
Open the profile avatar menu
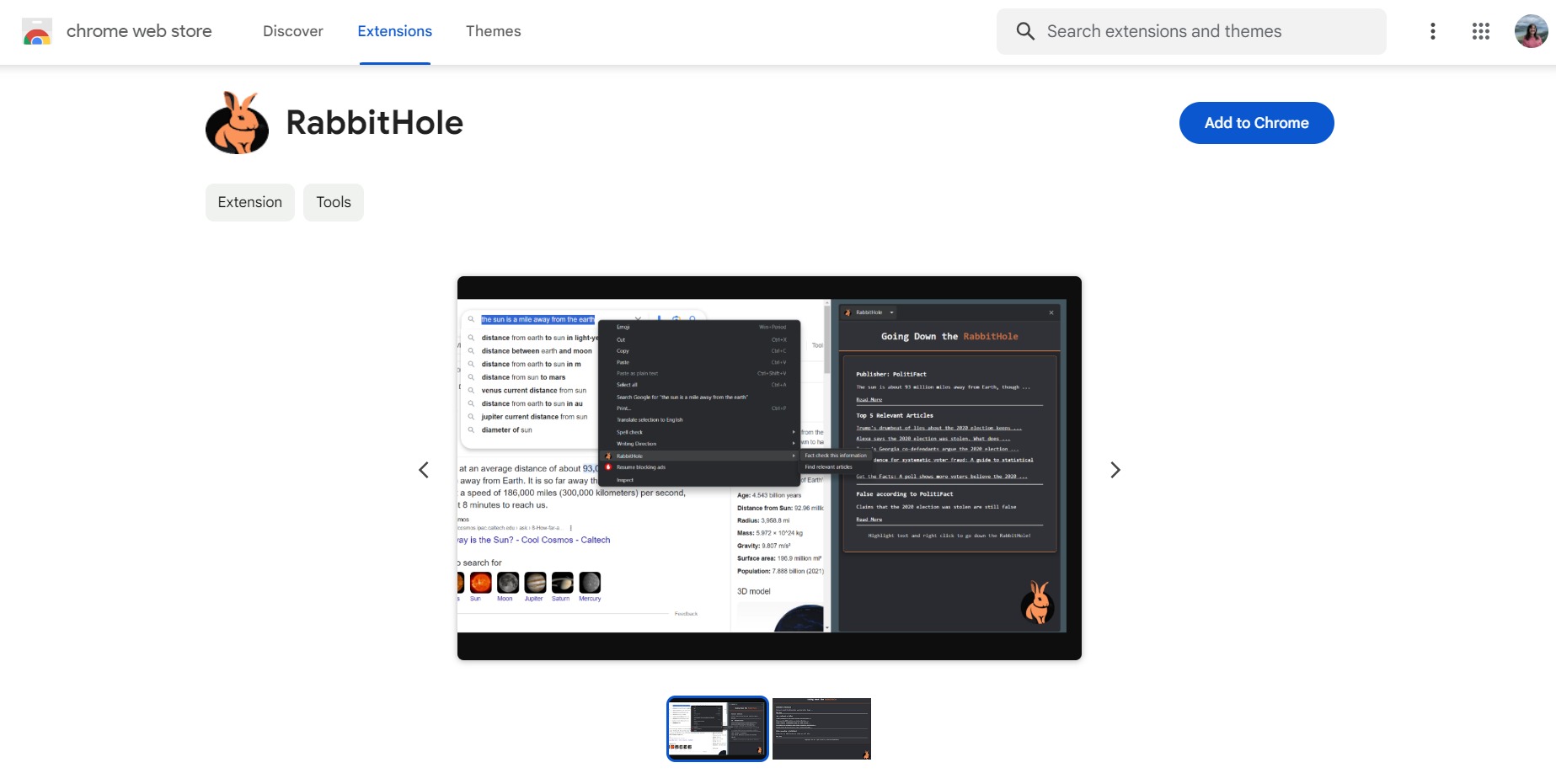tap(1531, 31)
